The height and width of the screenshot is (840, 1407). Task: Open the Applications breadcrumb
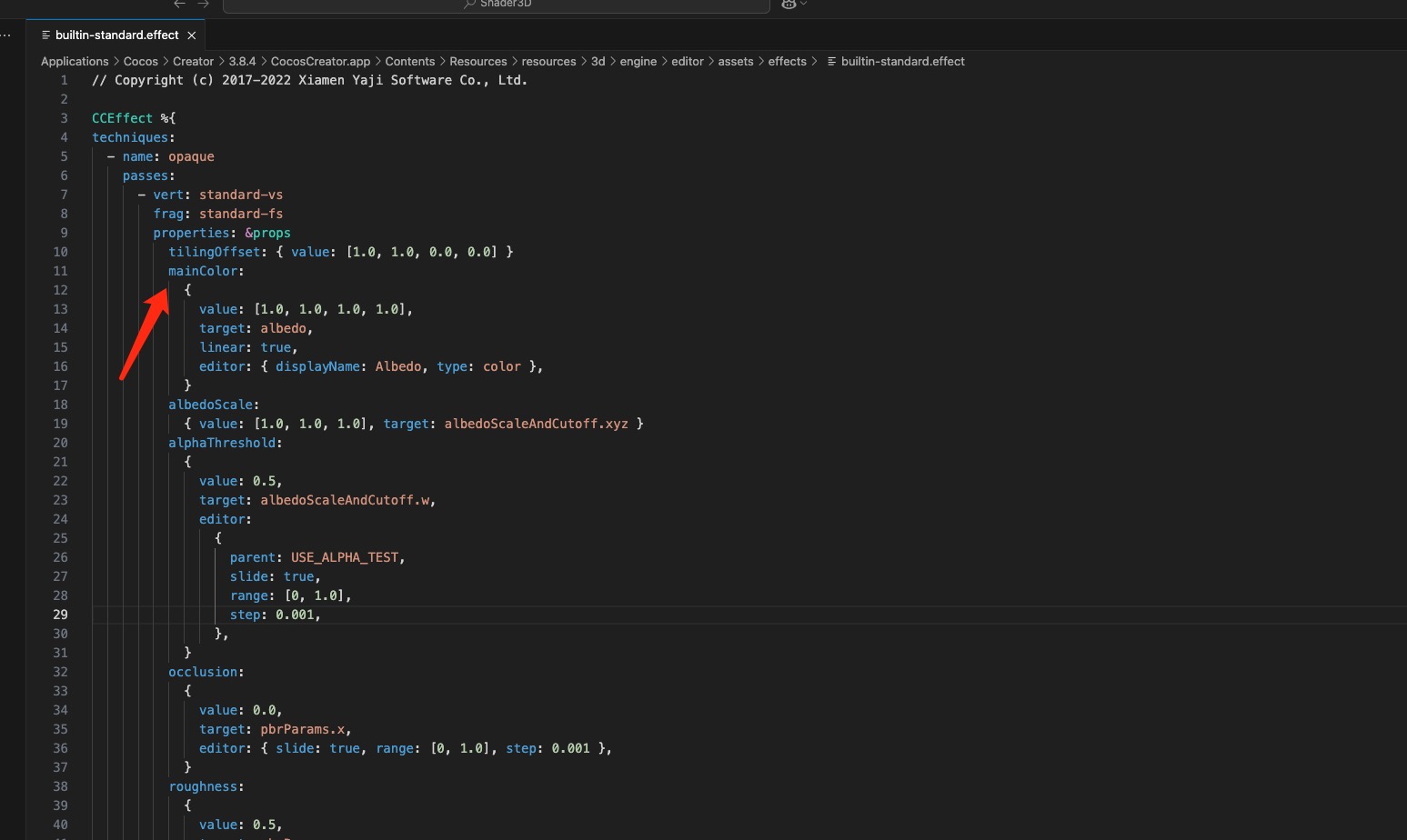75,62
